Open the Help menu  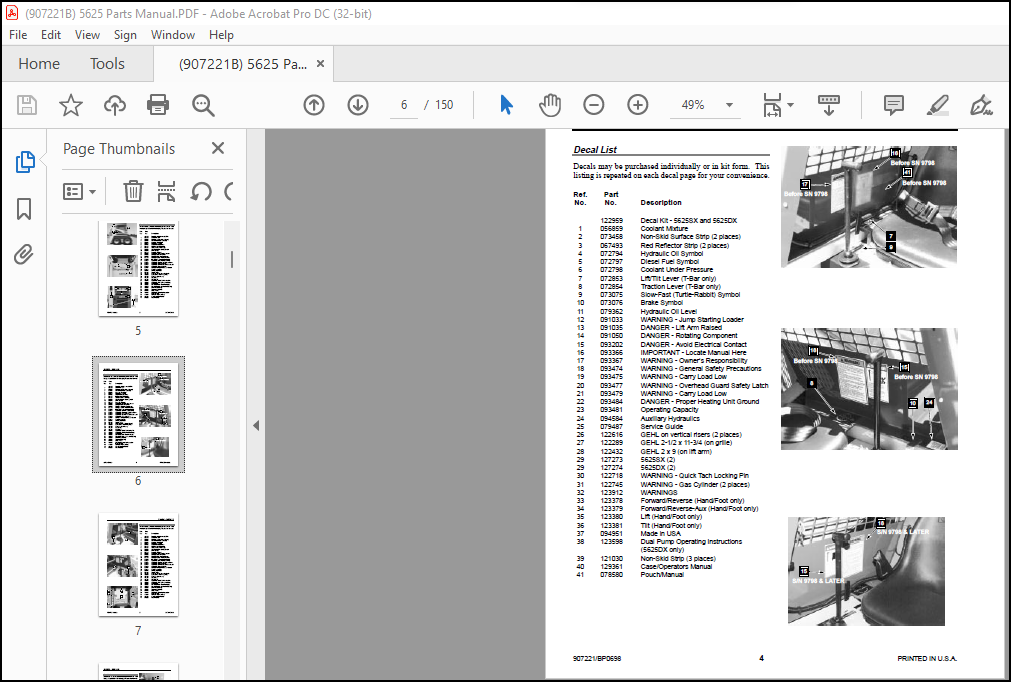point(221,35)
